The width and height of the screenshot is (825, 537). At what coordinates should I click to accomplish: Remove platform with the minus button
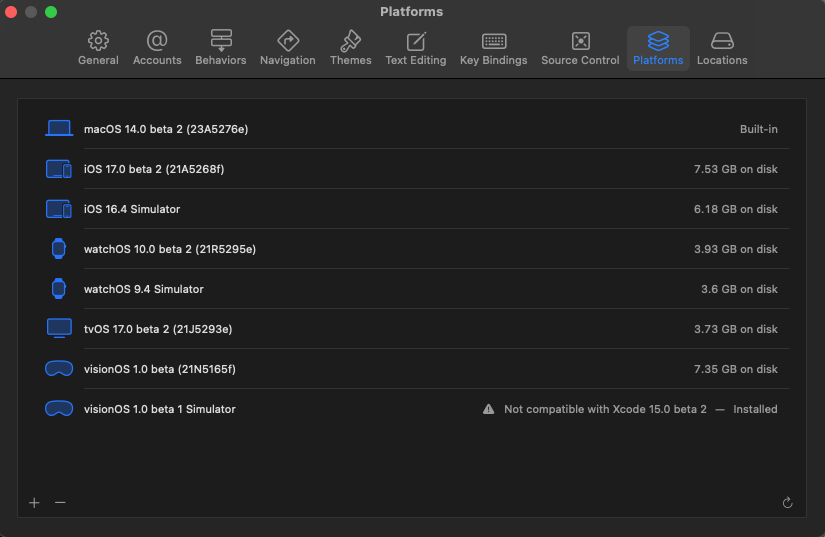(x=60, y=503)
